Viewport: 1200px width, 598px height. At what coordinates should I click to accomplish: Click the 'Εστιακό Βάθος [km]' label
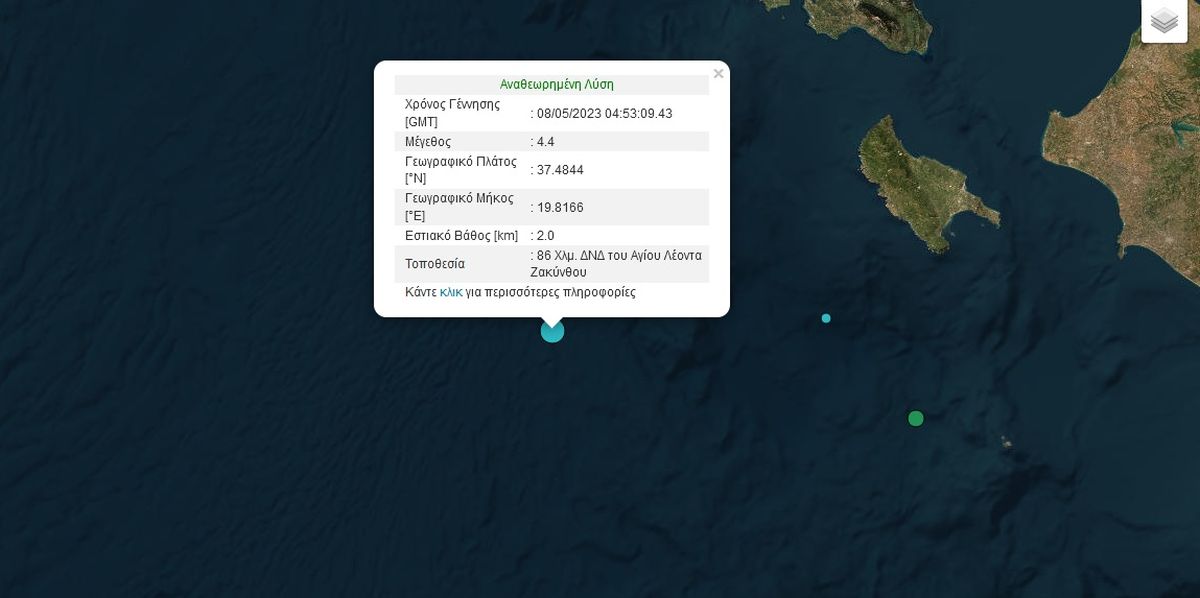click(461, 236)
